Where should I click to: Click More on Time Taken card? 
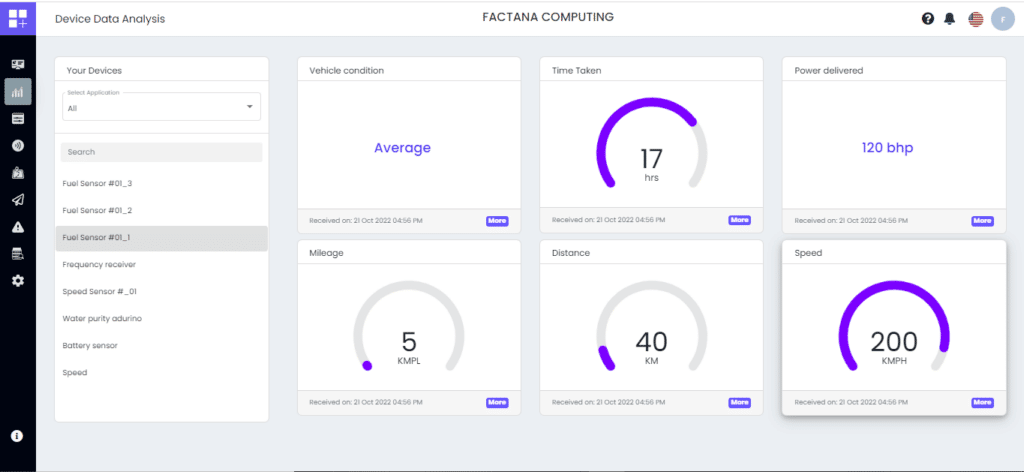pos(739,220)
